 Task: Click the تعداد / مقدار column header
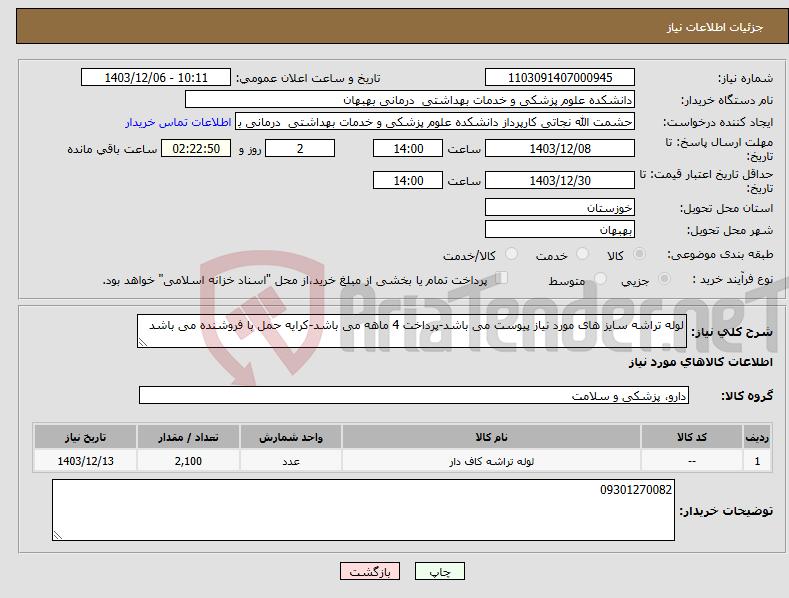[188, 437]
